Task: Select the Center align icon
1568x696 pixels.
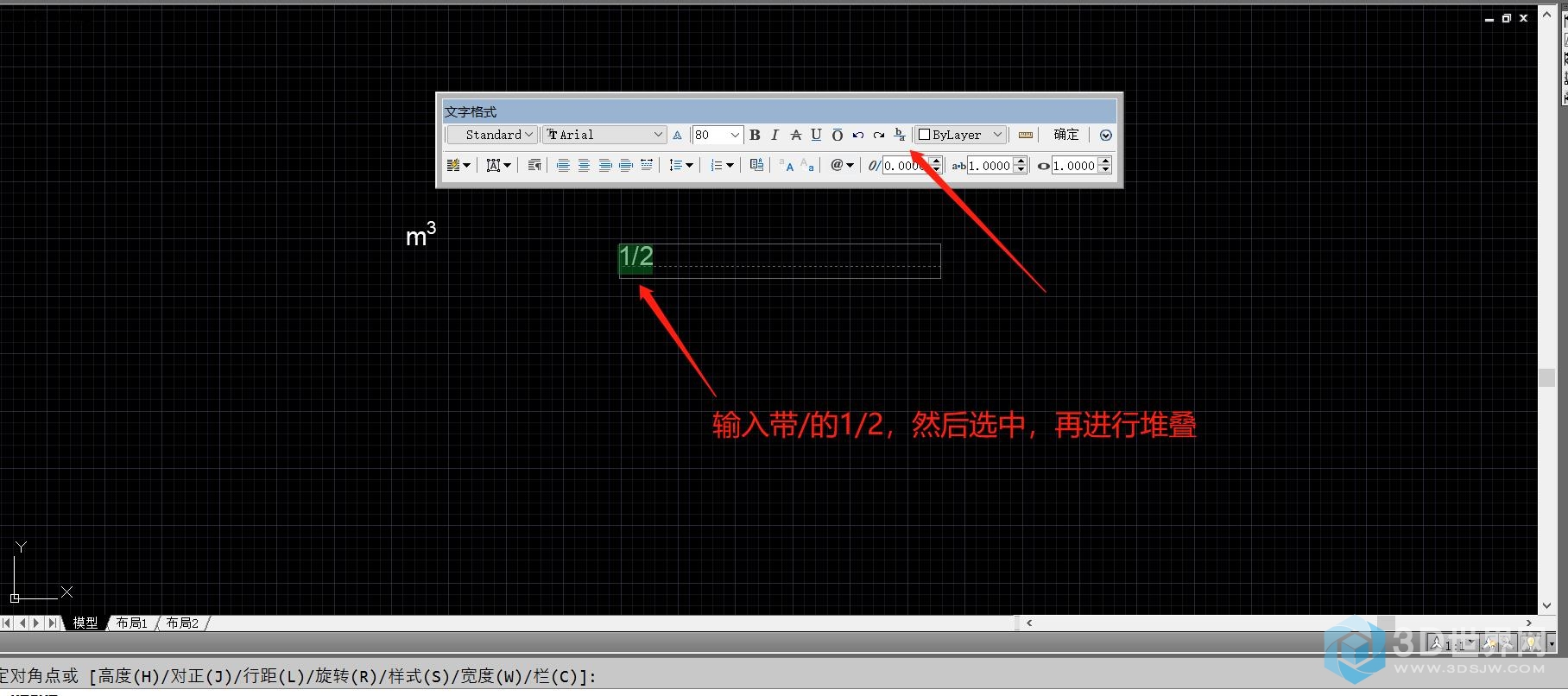Action: click(584, 165)
